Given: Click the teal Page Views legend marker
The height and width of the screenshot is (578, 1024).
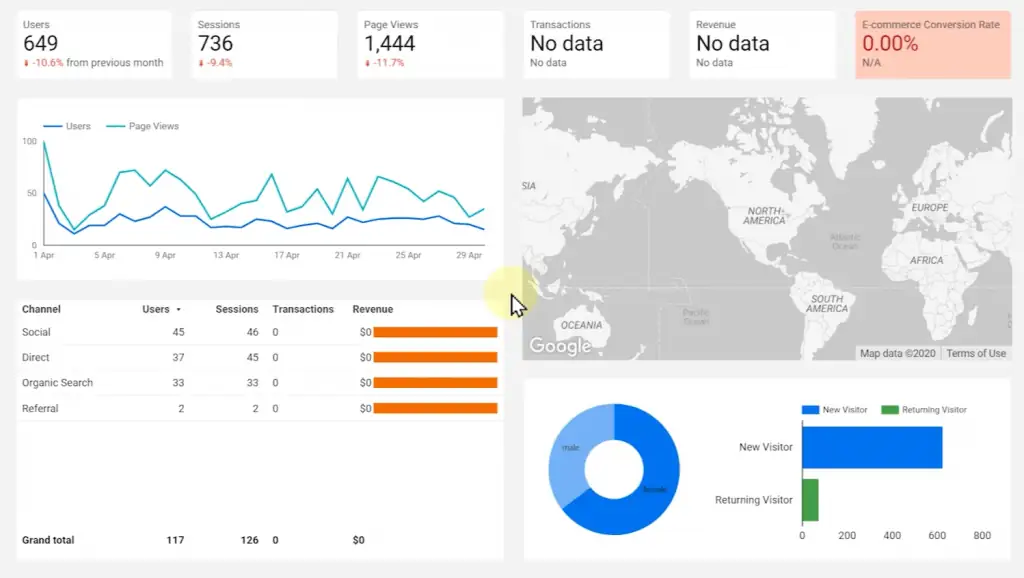Looking at the screenshot, I should pyautogui.click(x=117, y=126).
